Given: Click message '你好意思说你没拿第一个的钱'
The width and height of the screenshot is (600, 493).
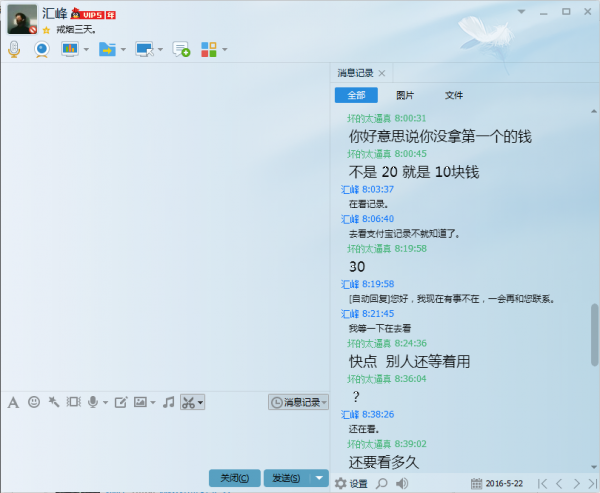Looking at the screenshot, I should coord(440,136).
